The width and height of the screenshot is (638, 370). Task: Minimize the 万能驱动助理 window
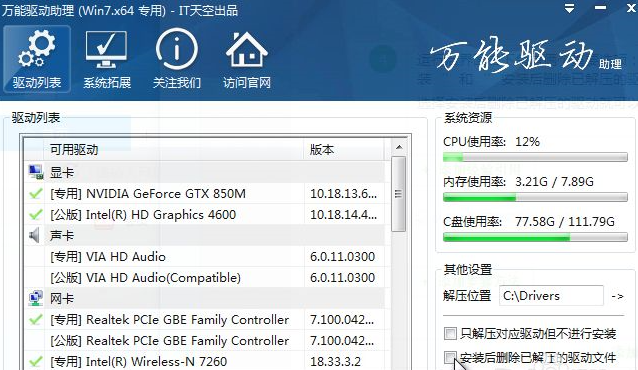click(x=600, y=8)
